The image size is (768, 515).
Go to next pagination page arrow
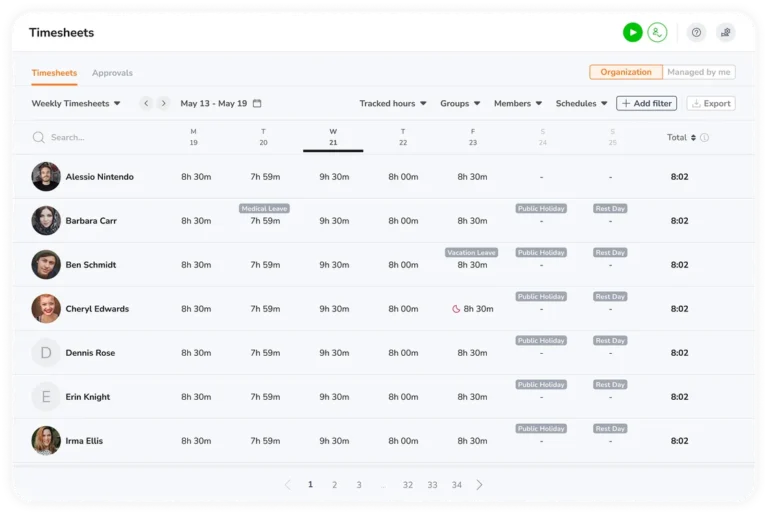480,485
